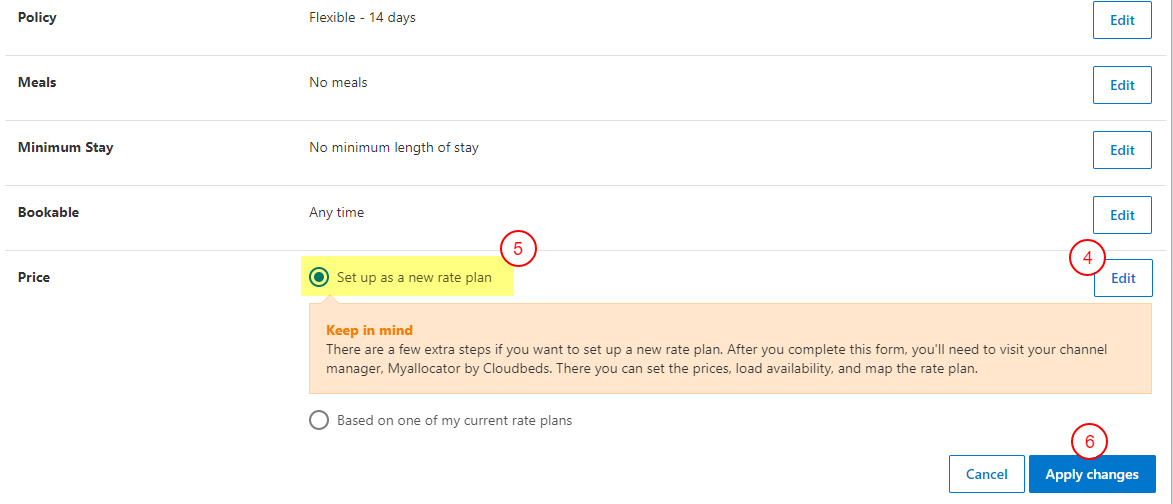Click the "Flexible - 14 days" policy value
Image resolution: width=1173 pixels, height=504 pixels.
click(362, 17)
